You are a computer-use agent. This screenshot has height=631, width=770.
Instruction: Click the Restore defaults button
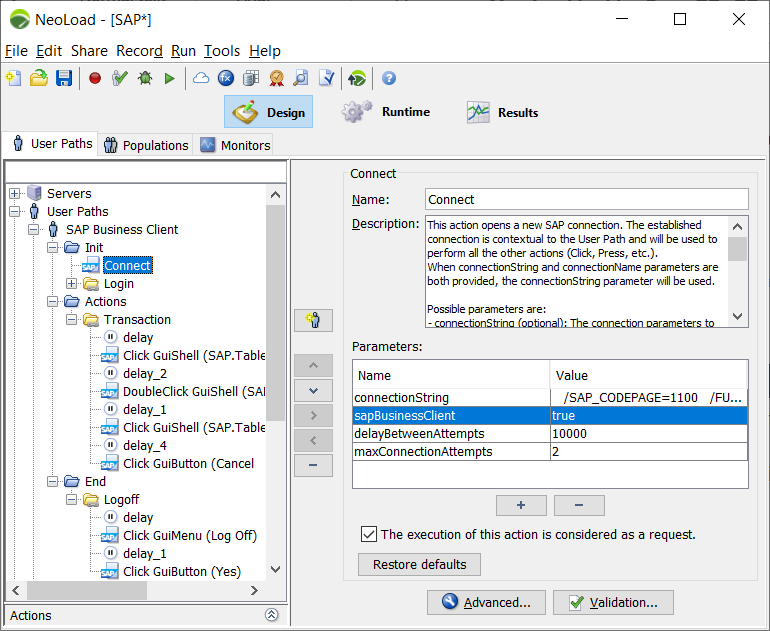[x=419, y=565]
